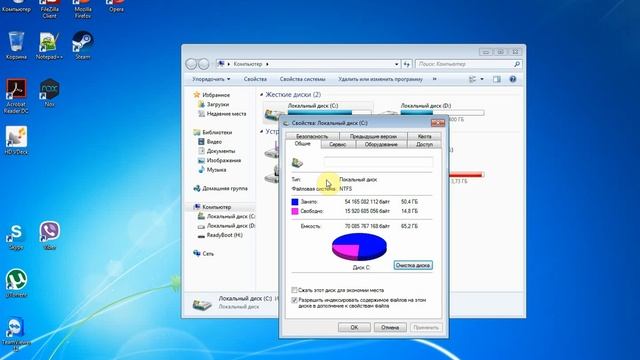This screenshot has width=640, height=360.
Task: Refresh the Explorer address bar location
Action: tap(407, 64)
